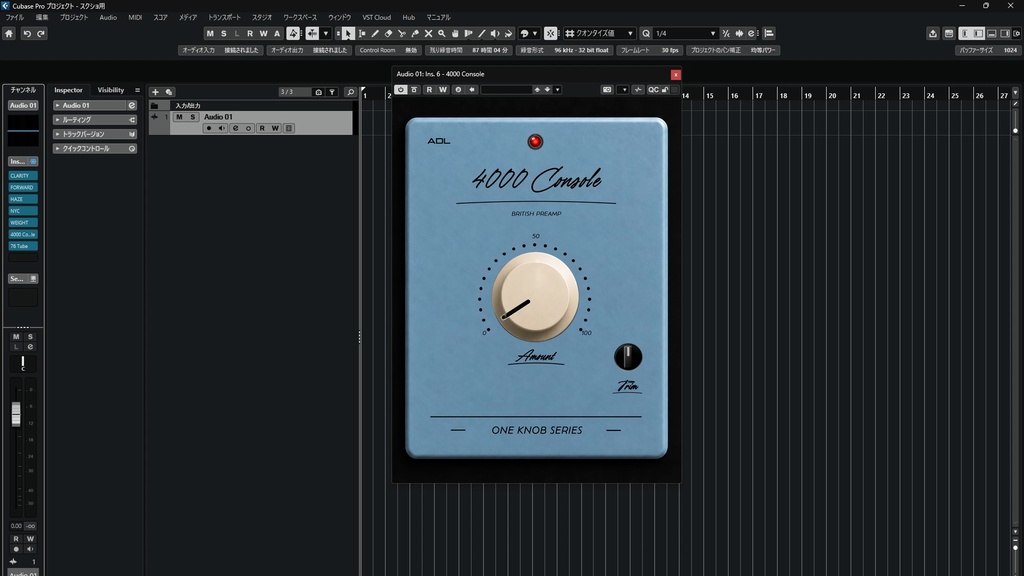1024x576 pixels.
Task: Click the 76 Tube insert slot
Action: point(23,246)
